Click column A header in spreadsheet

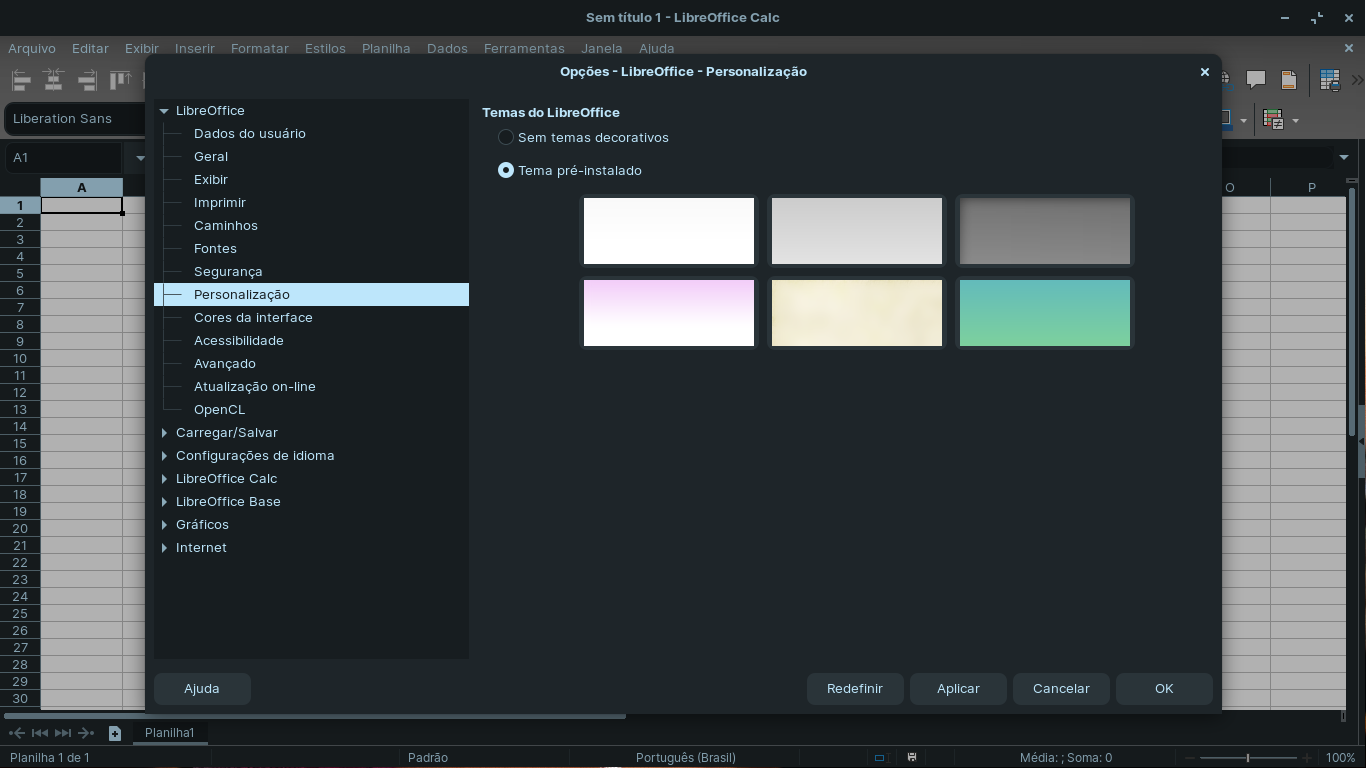tap(82, 187)
